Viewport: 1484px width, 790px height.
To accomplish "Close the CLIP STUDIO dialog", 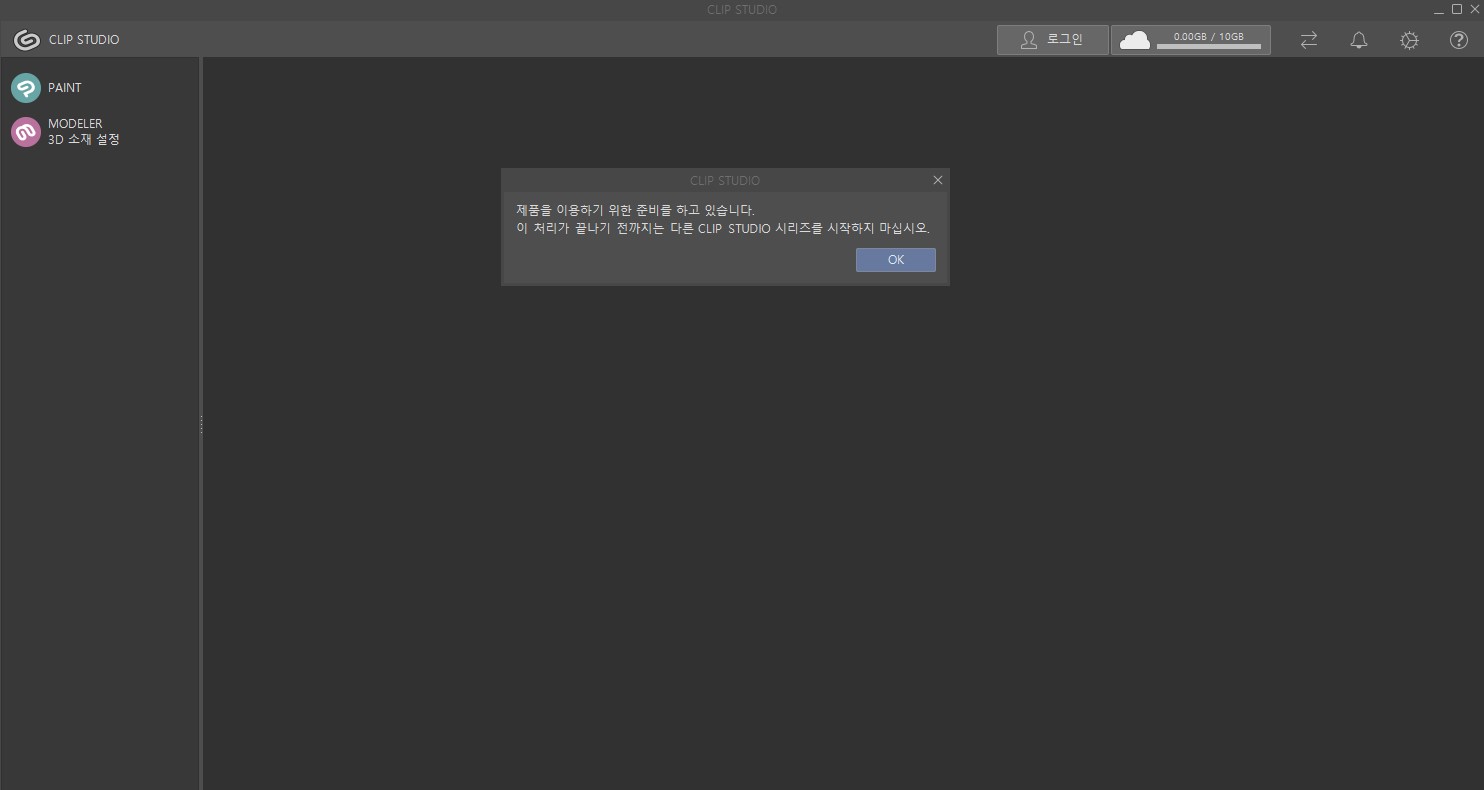I will click(x=937, y=180).
